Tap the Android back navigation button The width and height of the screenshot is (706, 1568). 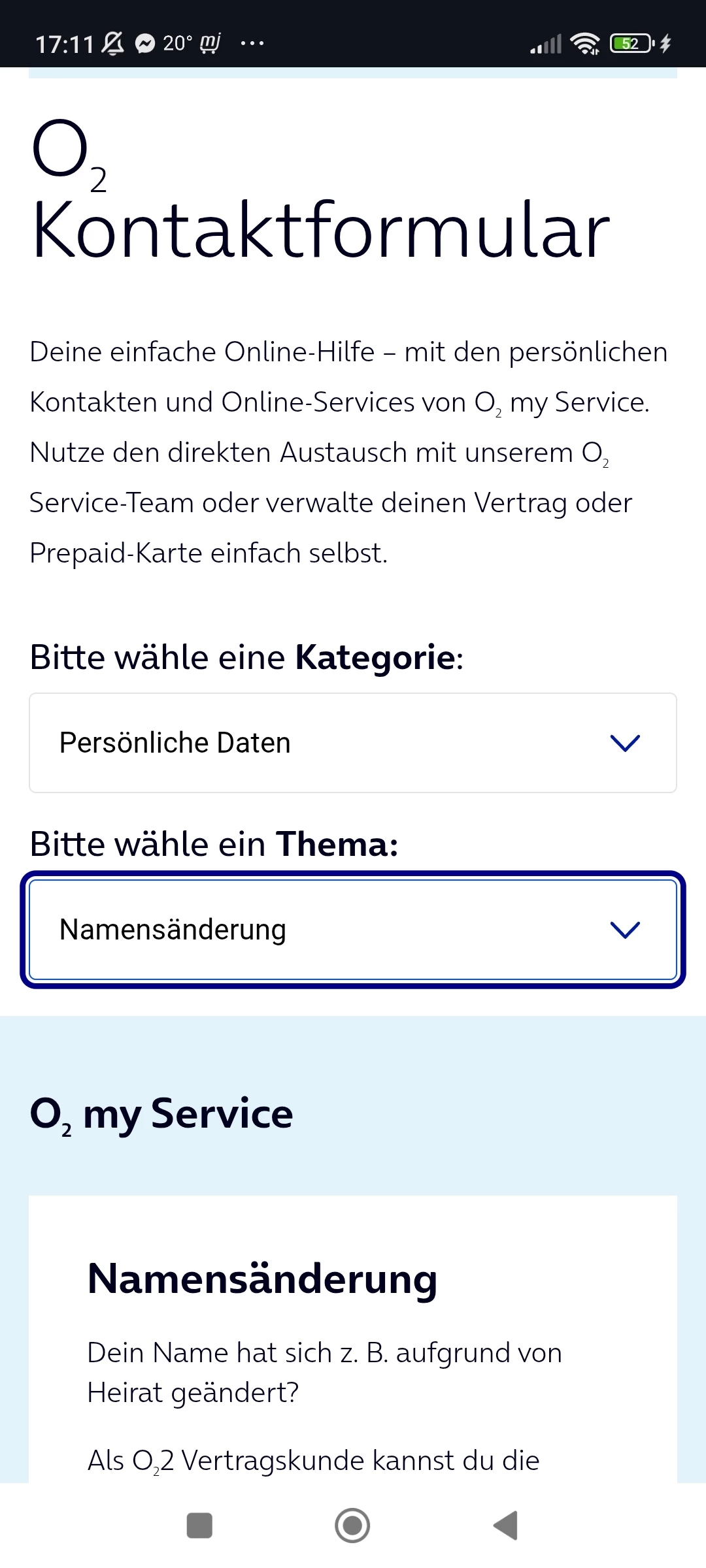pyautogui.click(x=505, y=1526)
